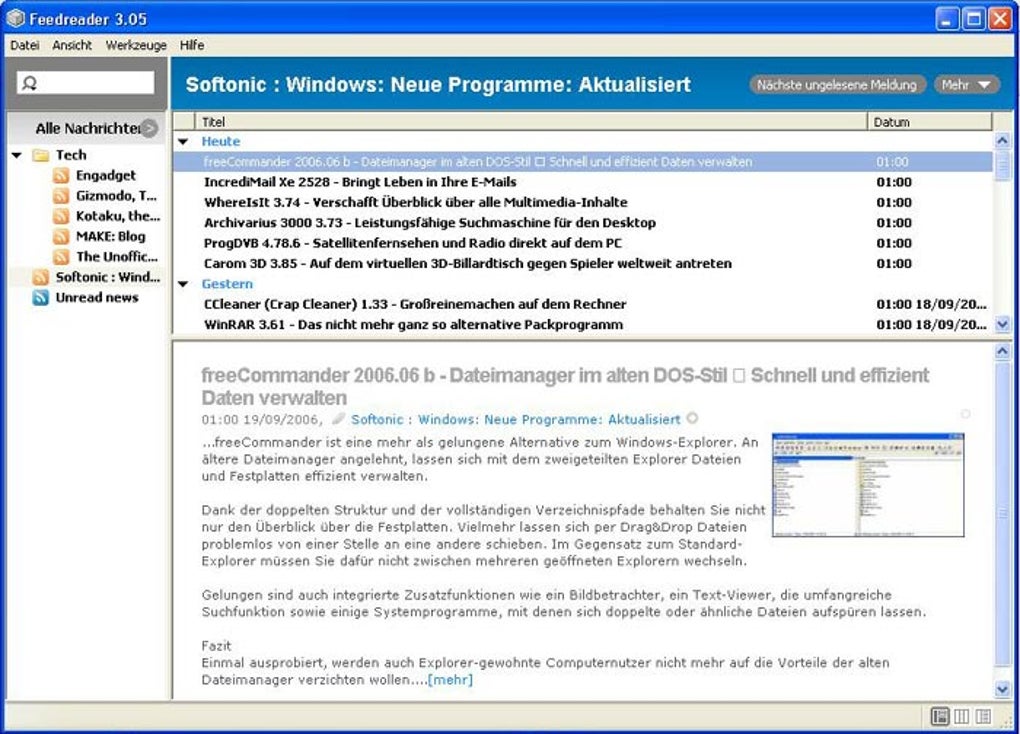
Task: Click the faint circle icon above the article thumbnail
Action: pos(965,414)
